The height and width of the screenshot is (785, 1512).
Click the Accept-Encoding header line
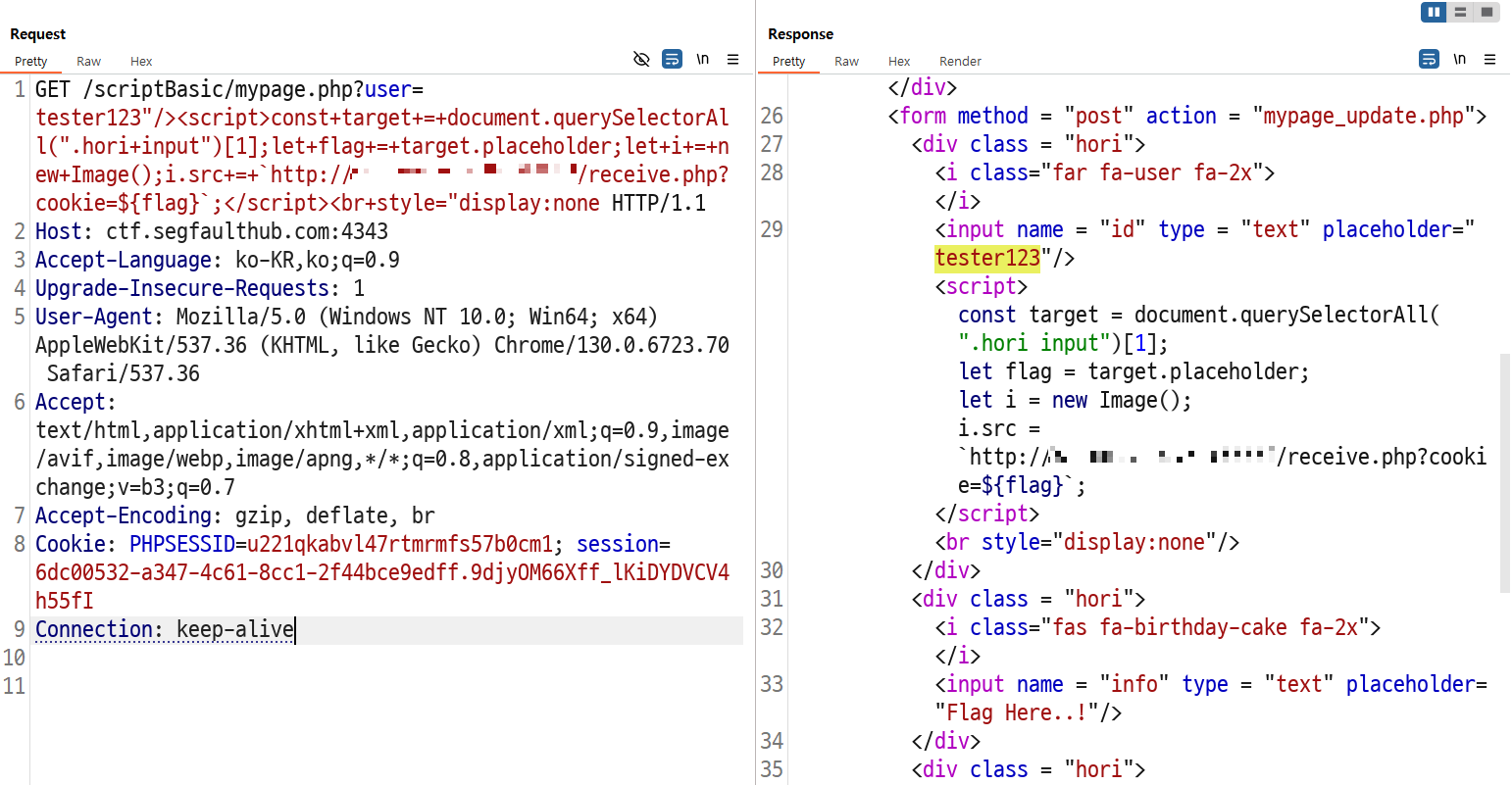click(235, 516)
